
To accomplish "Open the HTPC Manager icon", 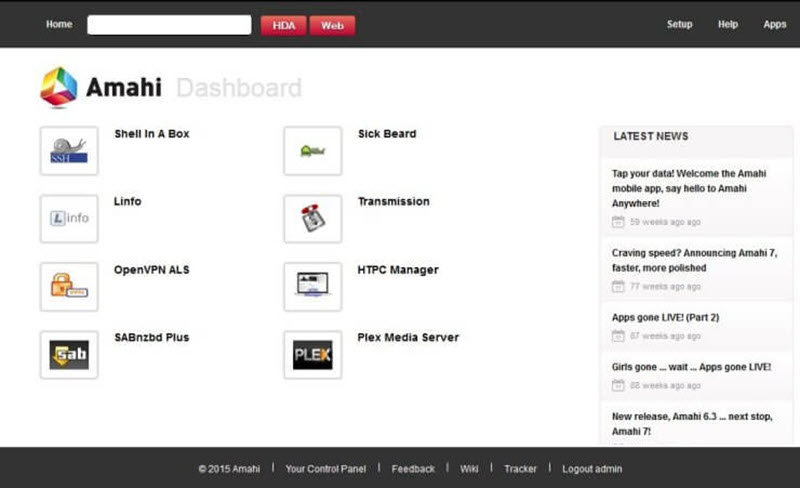I will 313,286.
